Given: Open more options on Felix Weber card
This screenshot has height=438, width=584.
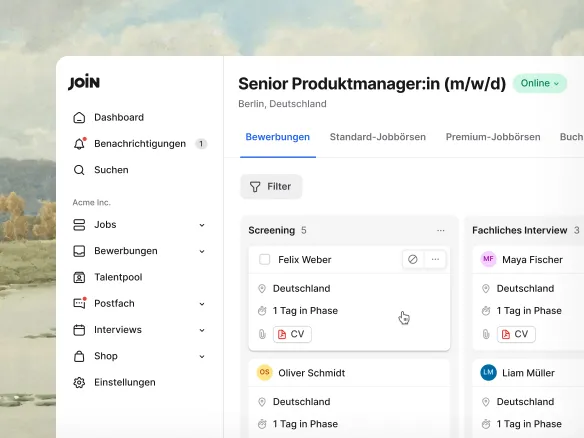Looking at the screenshot, I should [435, 259].
